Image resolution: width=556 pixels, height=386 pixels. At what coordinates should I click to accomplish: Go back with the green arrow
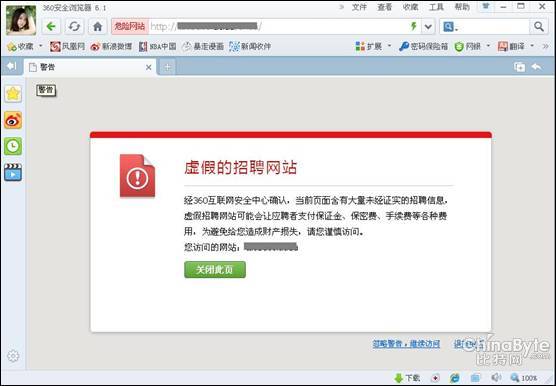pos(51,27)
